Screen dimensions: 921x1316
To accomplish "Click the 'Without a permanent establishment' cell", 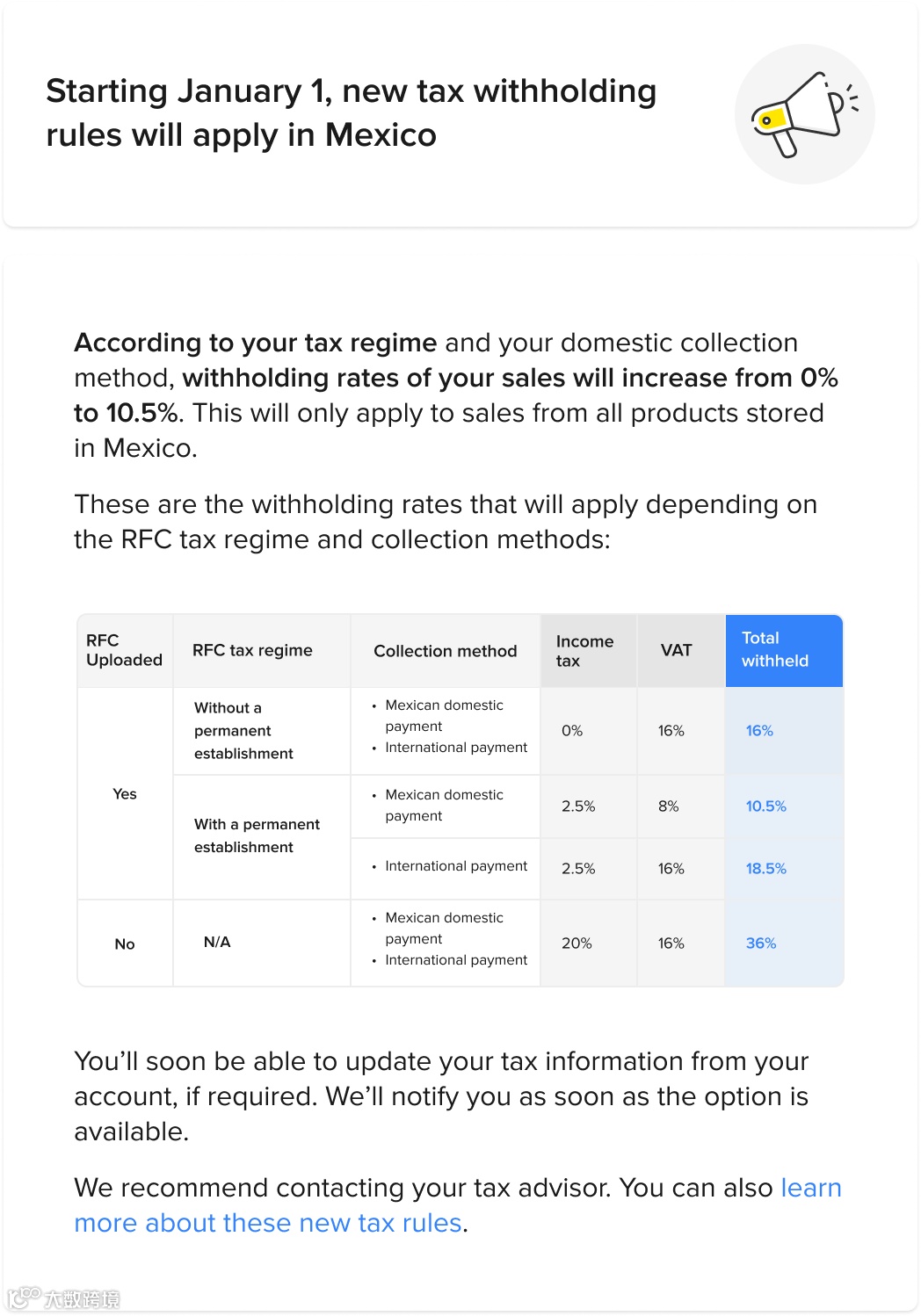I will coord(243,731).
